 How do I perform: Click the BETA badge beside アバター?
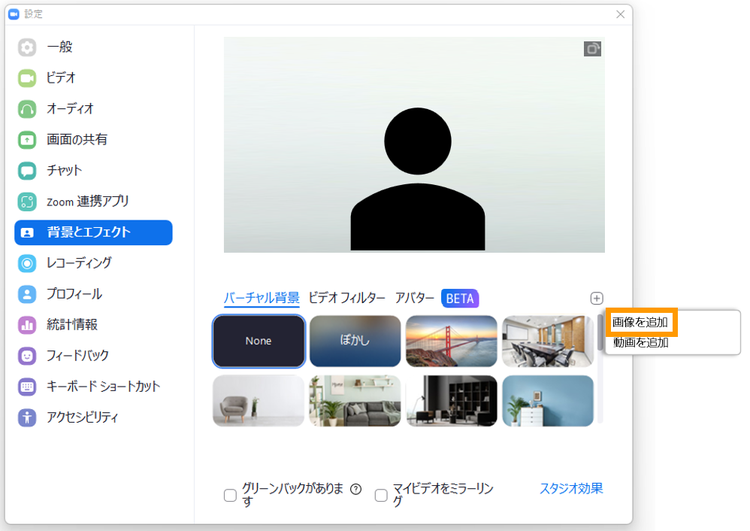[x=460, y=299]
